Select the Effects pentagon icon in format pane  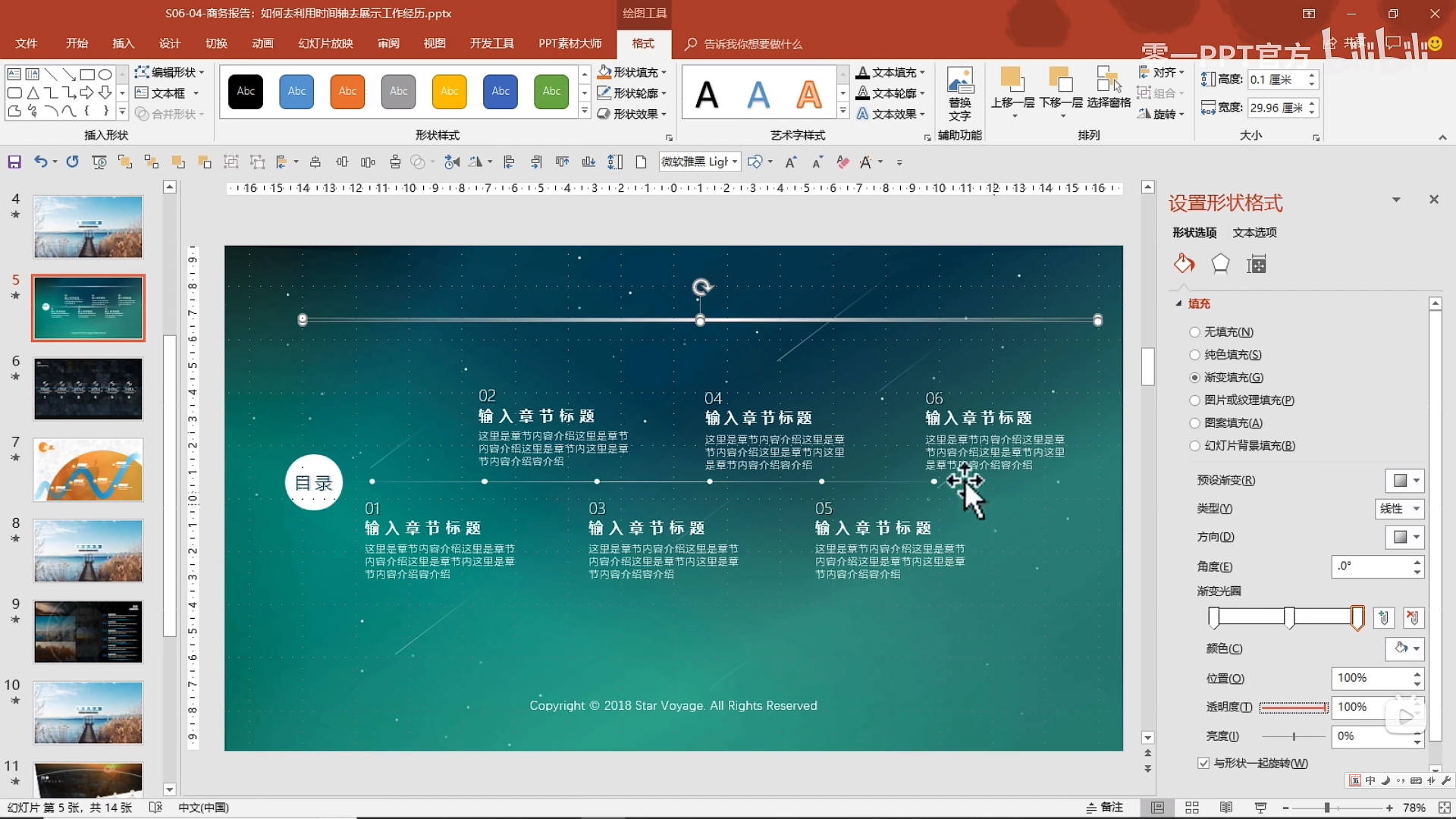(1220, 264)
